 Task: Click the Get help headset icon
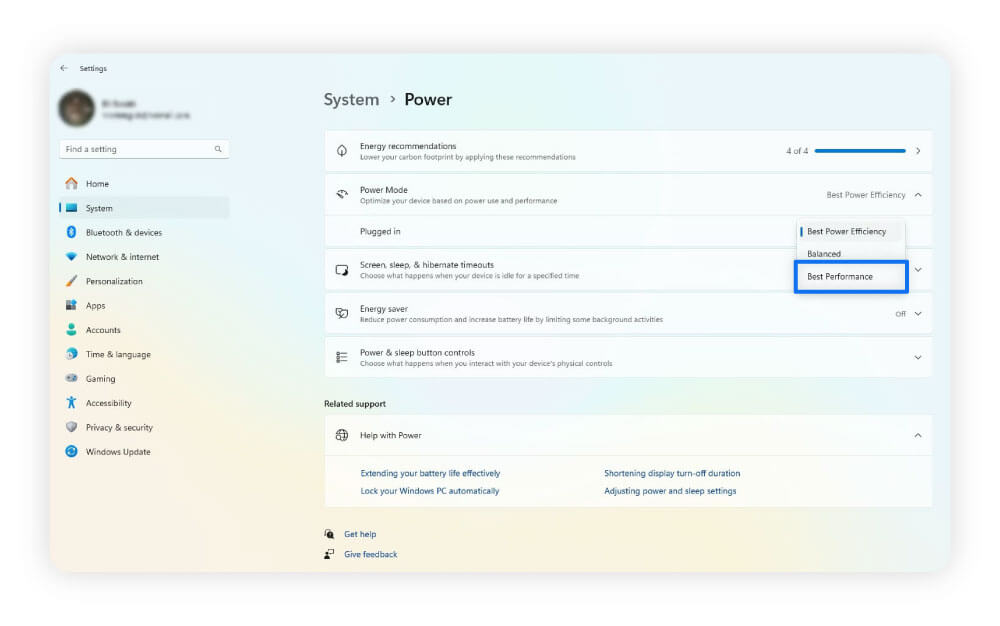pos(329,534)
